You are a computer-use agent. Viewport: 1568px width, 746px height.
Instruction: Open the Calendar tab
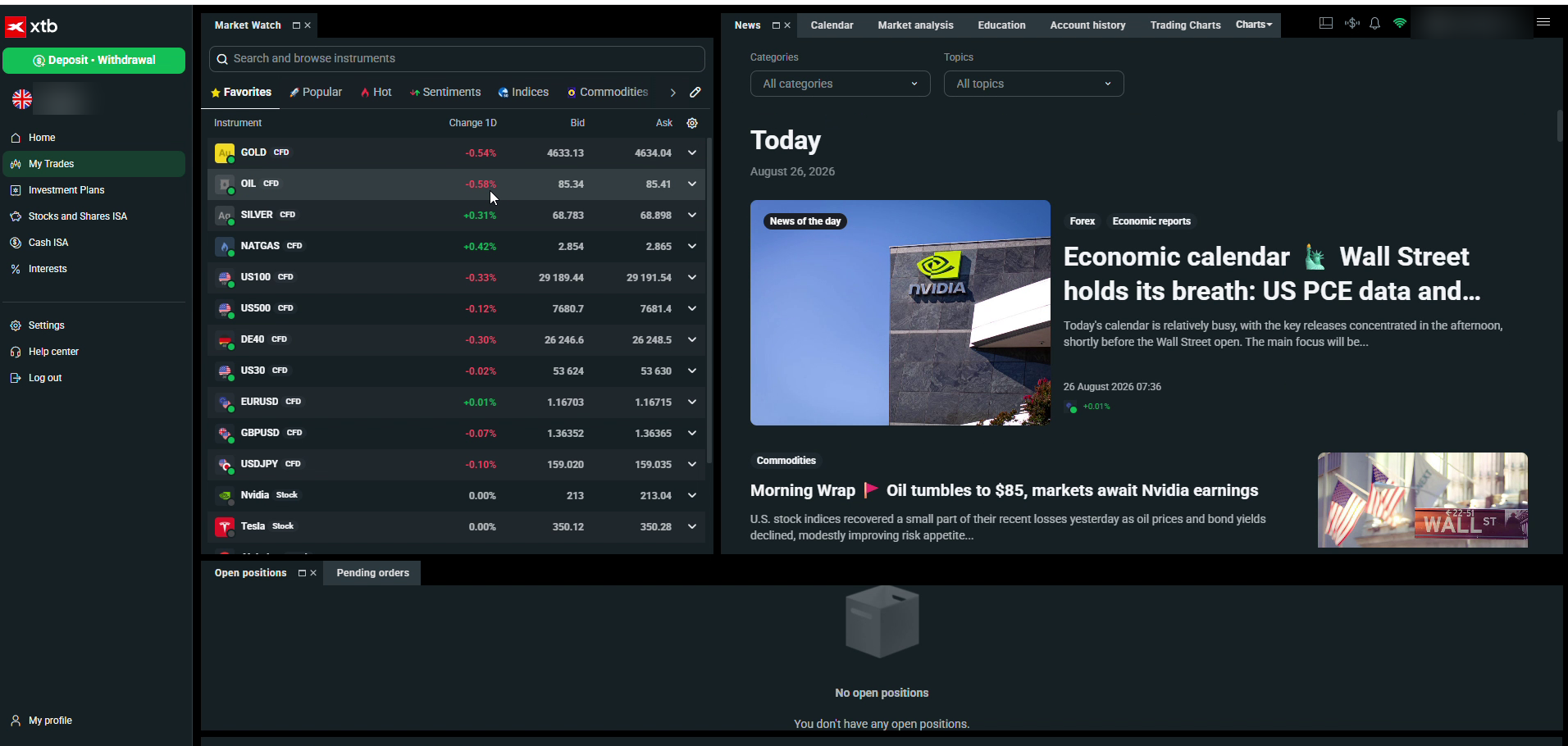coord(832,25)
